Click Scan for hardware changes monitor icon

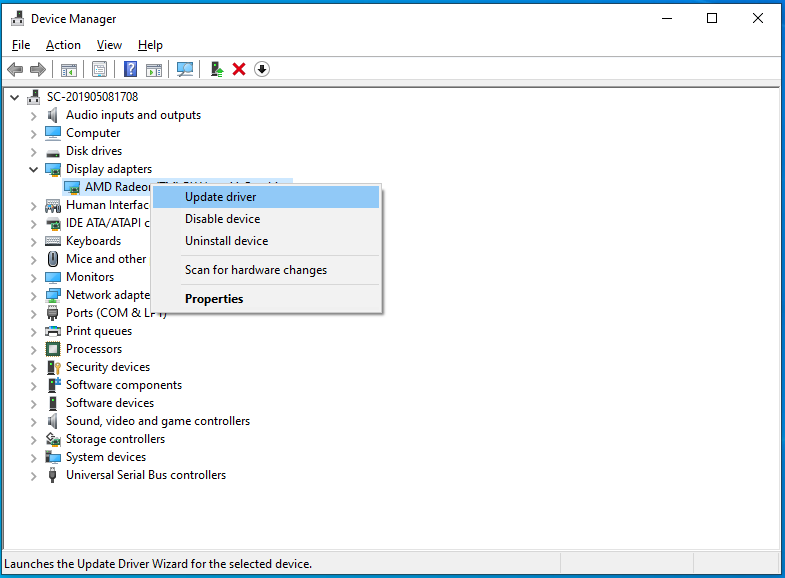coord(185,69)
